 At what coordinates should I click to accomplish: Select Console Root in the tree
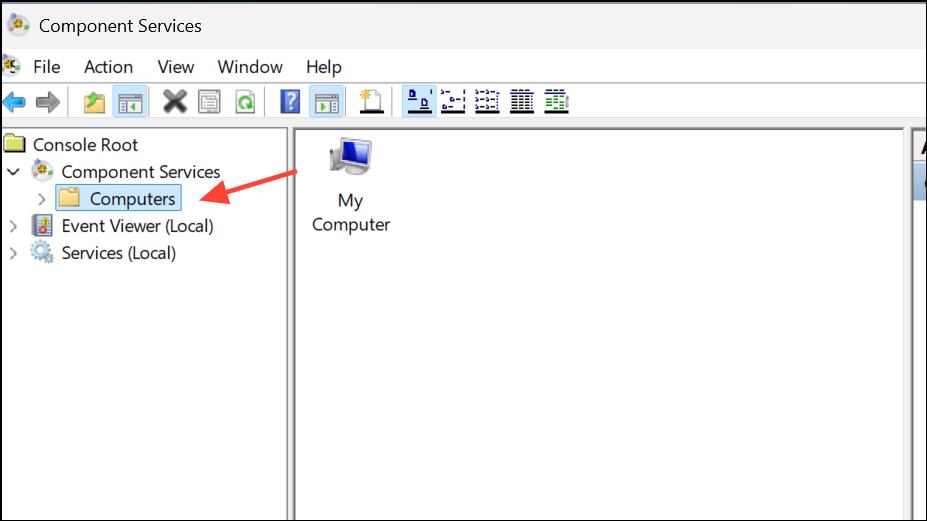[85, 145]
